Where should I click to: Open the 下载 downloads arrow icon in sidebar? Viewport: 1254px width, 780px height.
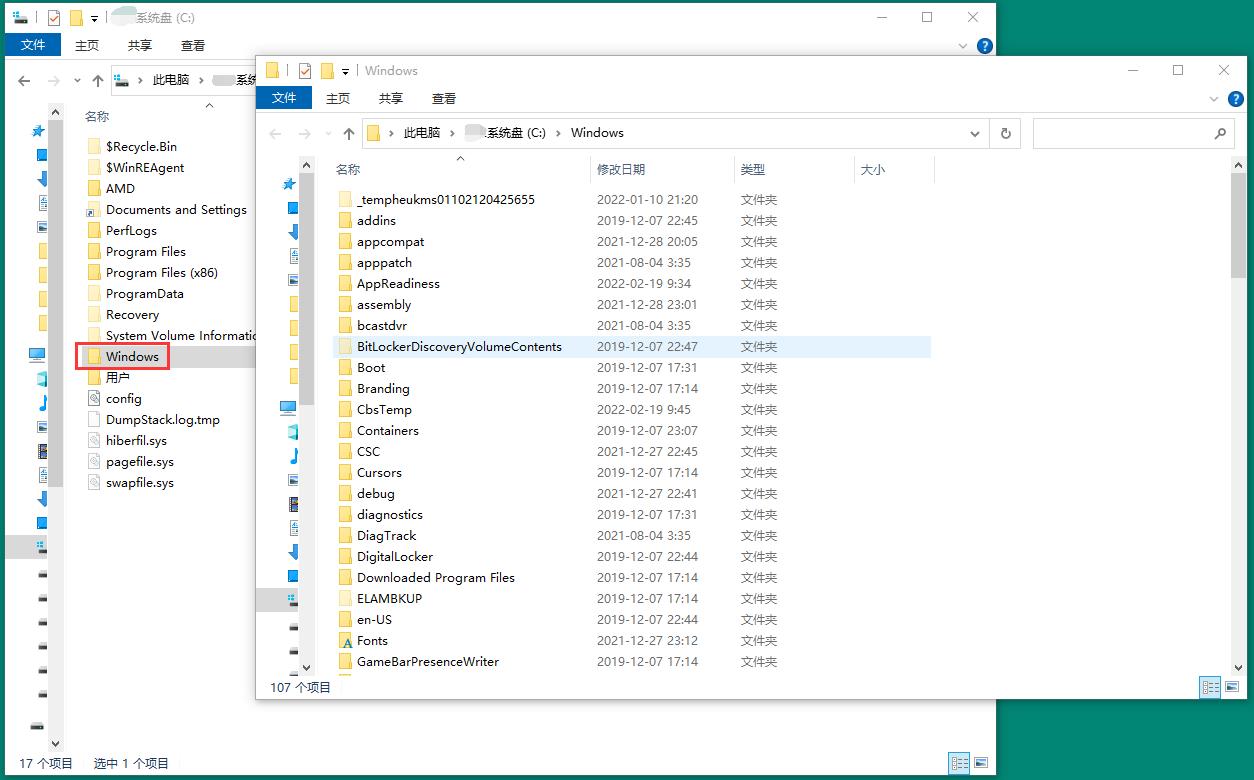tap(289, 228)
